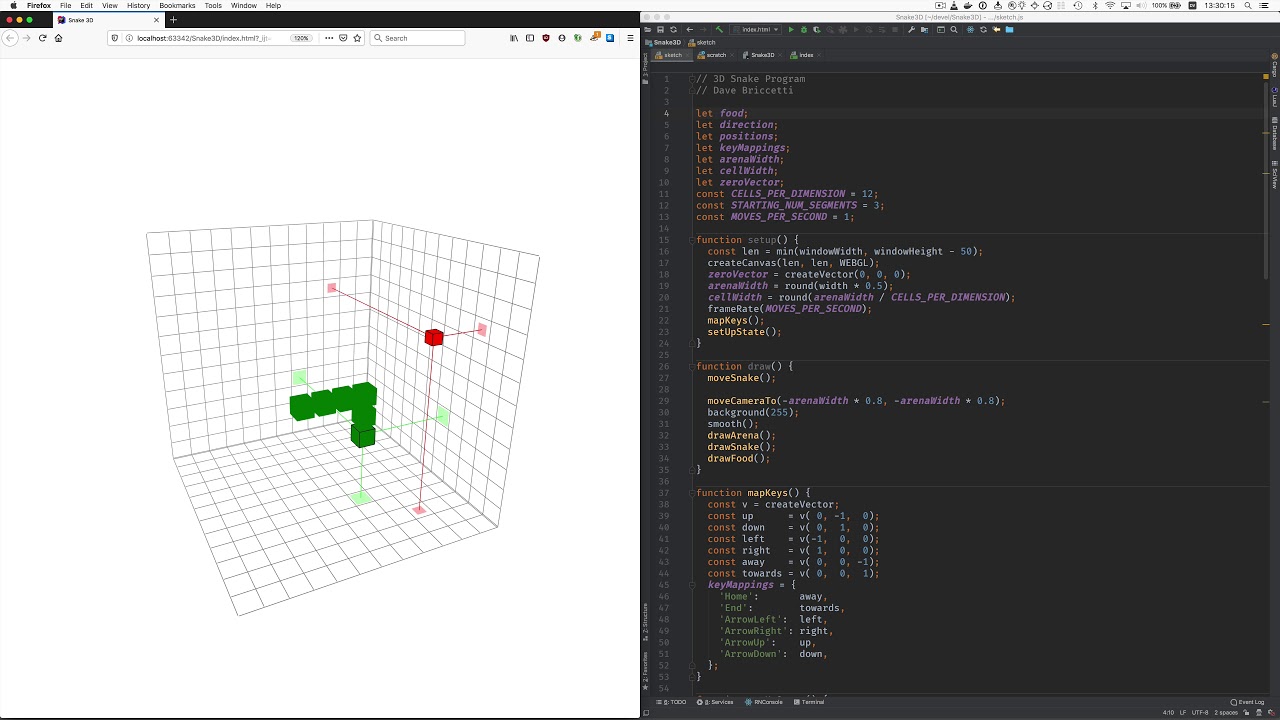Switch to the Snake3D editor tab

tap(762, 55)
